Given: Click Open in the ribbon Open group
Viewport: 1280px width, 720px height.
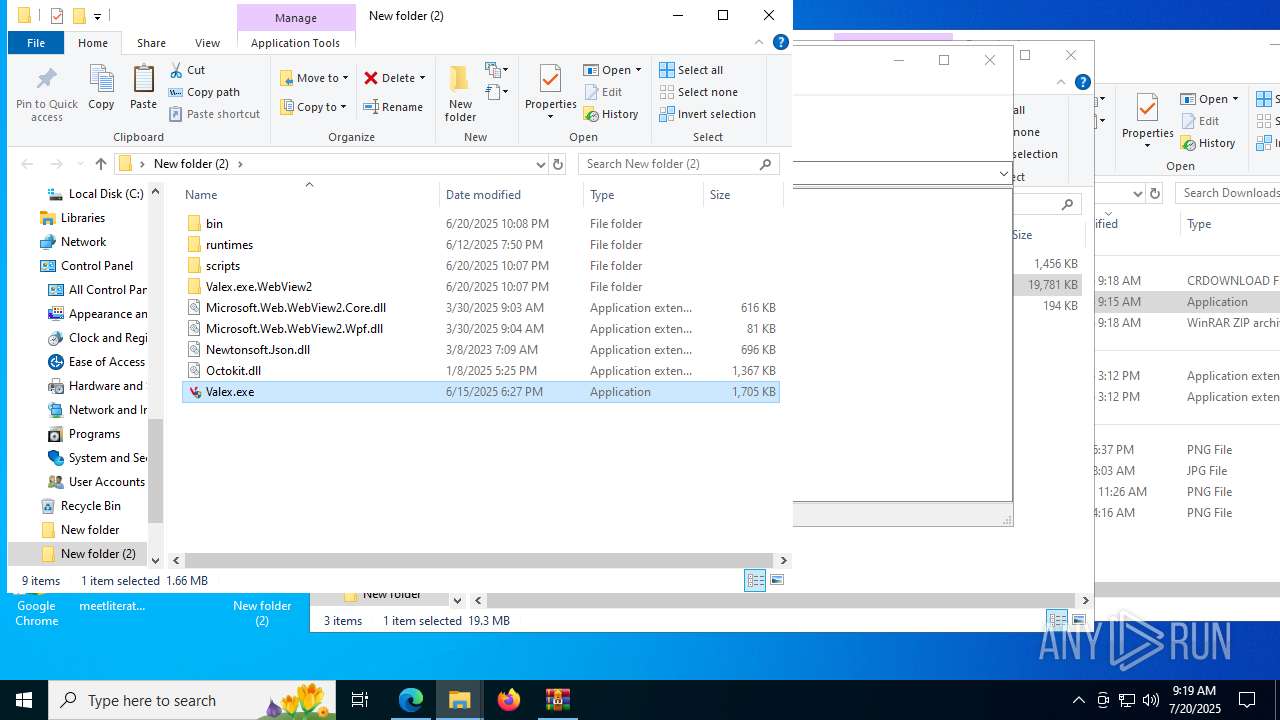Looking at the screenshot, I should [608, 70].
